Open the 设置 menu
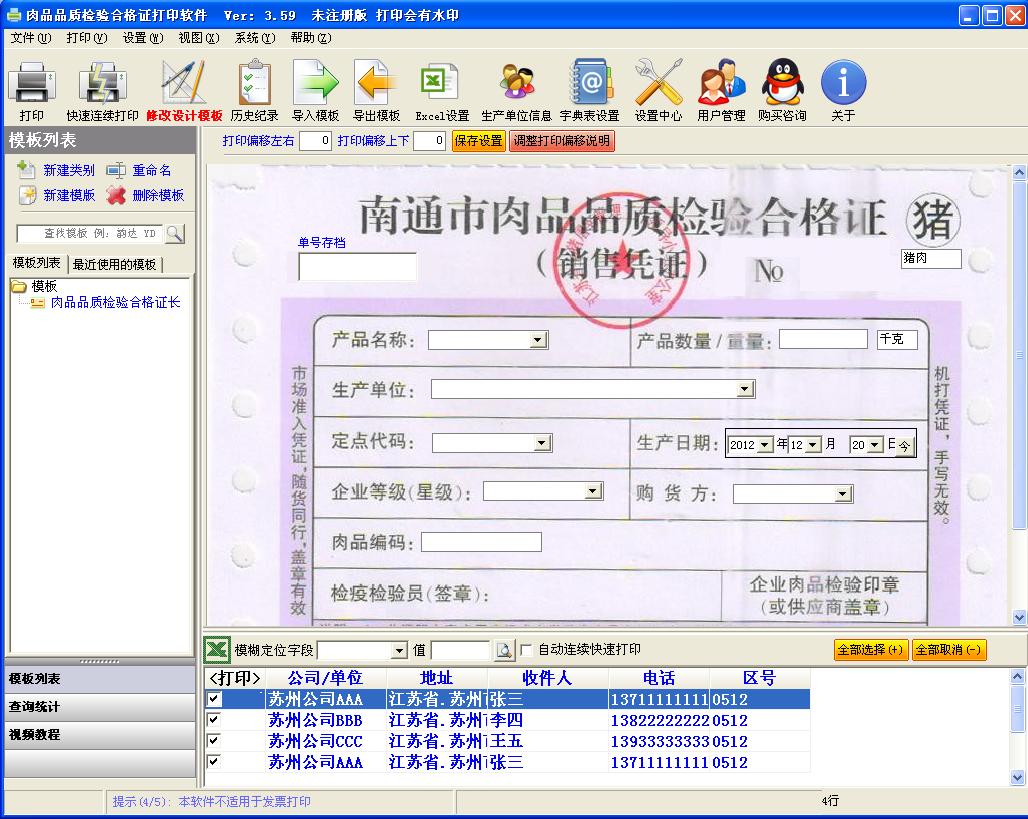 (x=142, y=38)
